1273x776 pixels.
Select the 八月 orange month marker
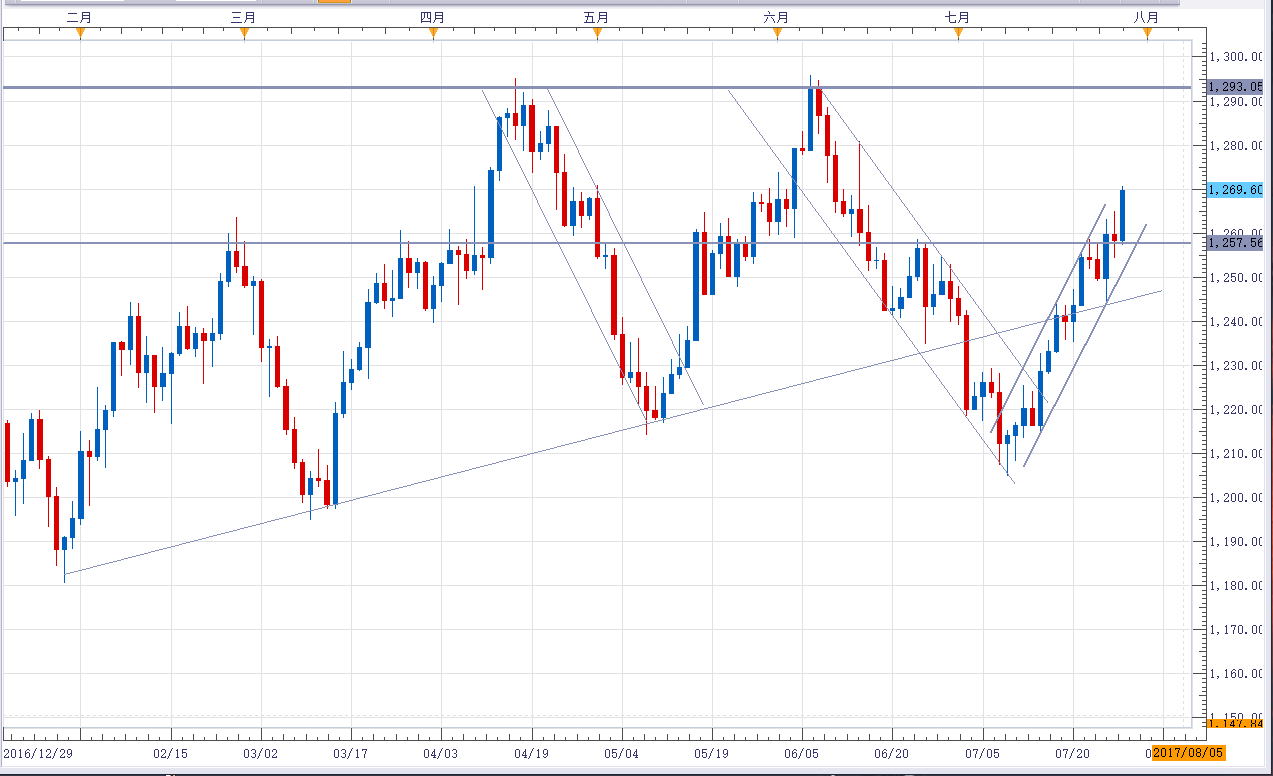click(x=1147, y=34)
